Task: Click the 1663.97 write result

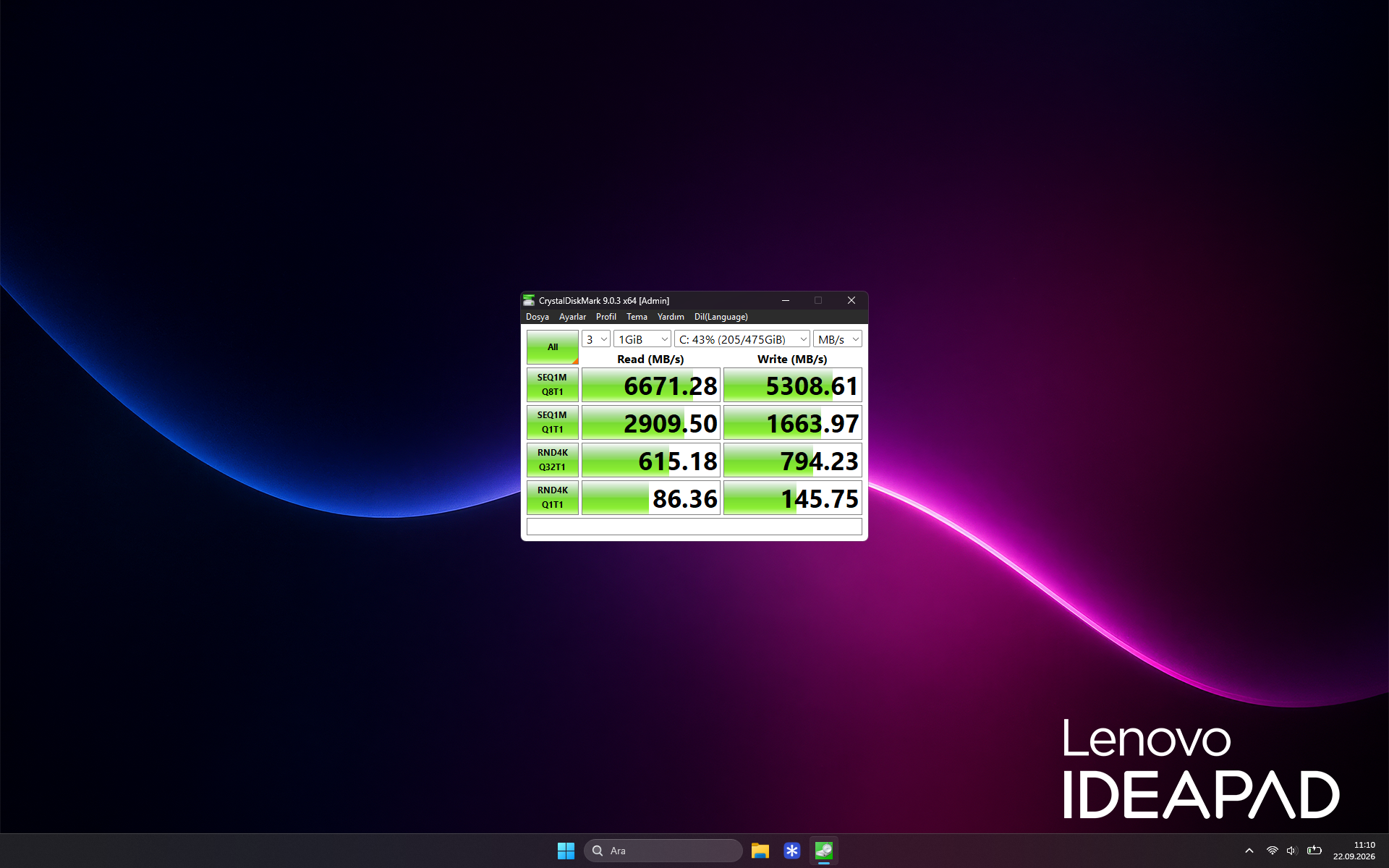Action: pyautogui.click(x=793, y=423)
